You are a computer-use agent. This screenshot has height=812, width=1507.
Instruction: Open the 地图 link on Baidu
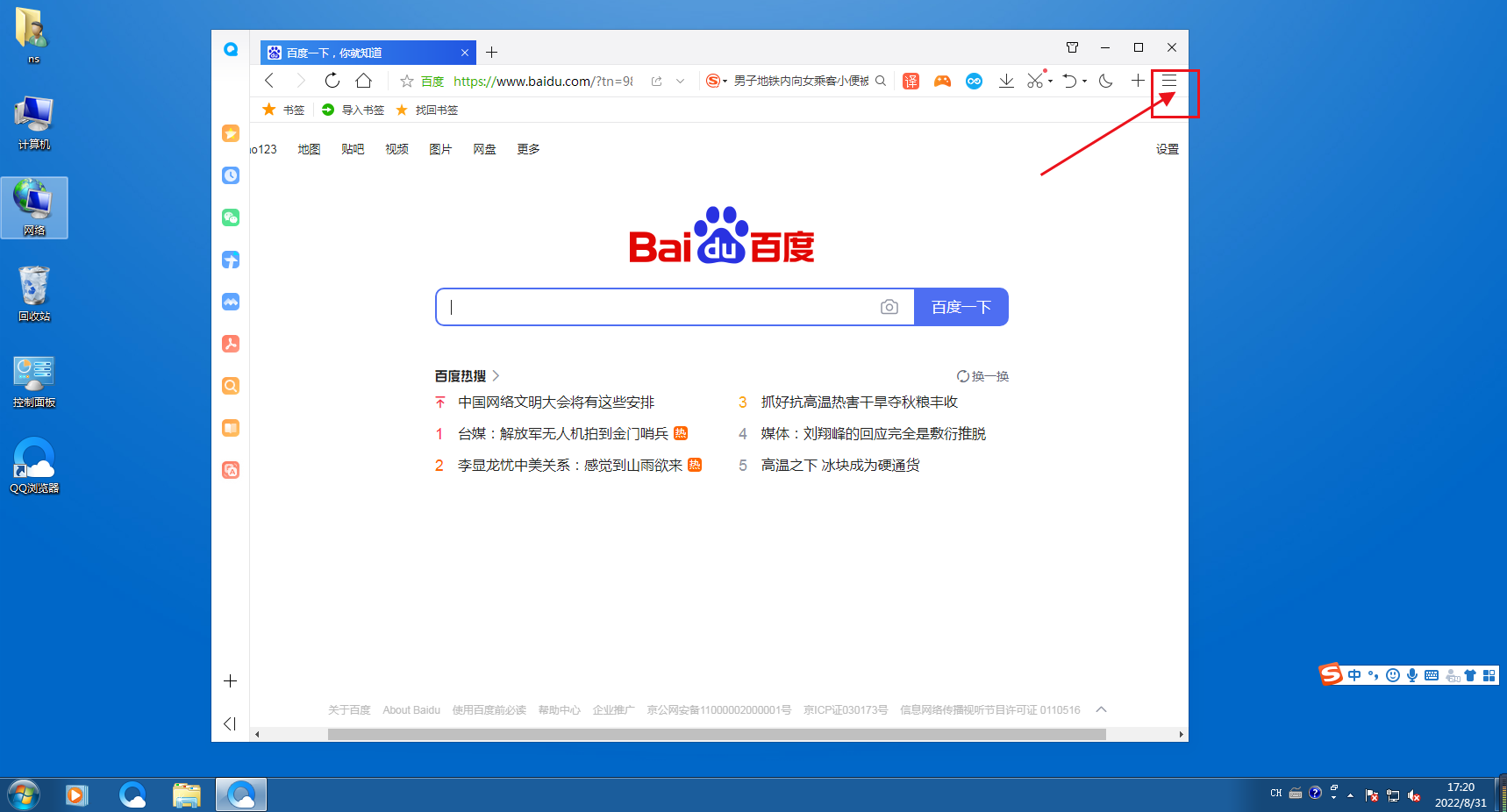coord(309,149)
